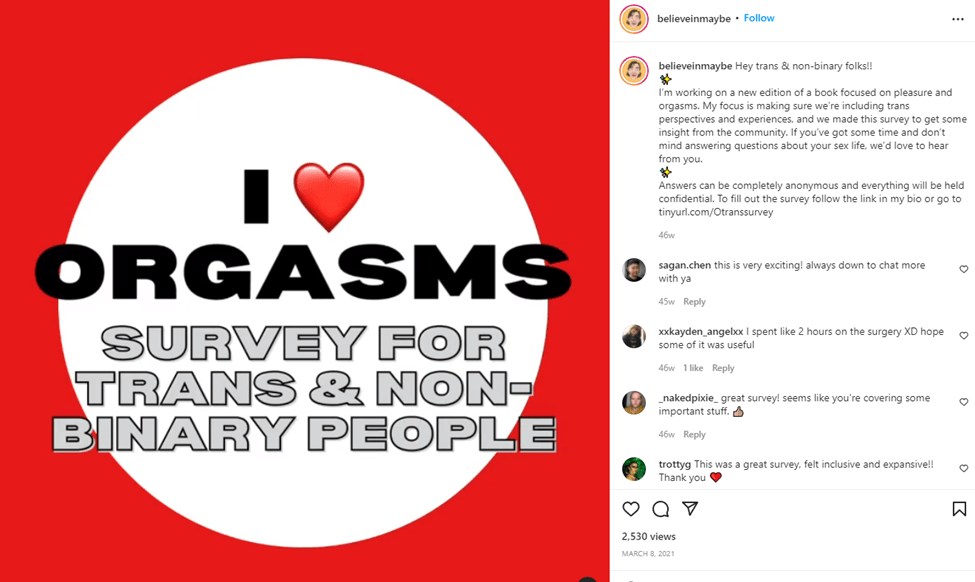The height and width of the screenshot is (582, 975).
Task: Save post with bookmark icon
Action: pyautogui.click(x=959, y=509)
